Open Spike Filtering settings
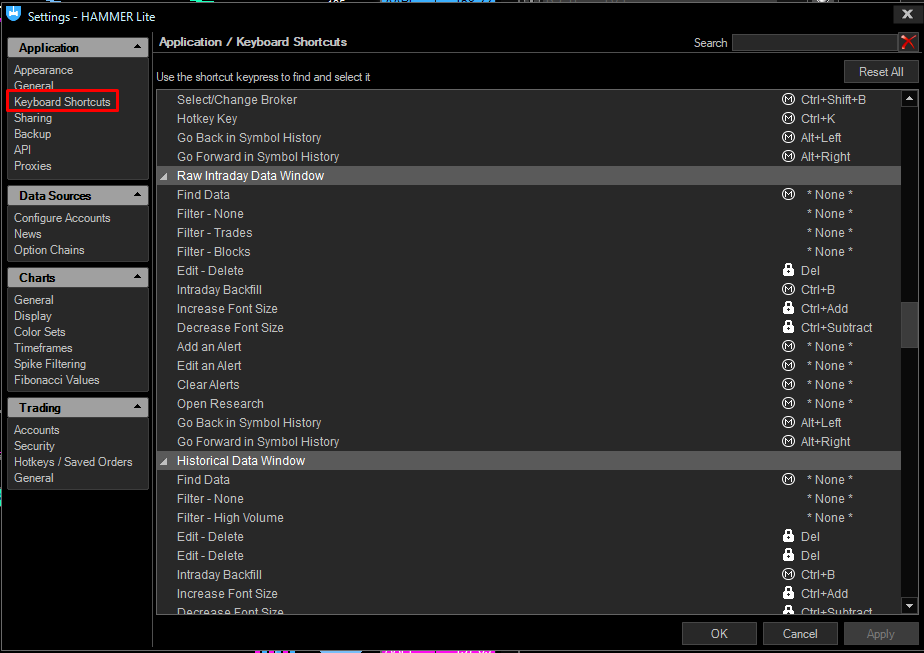This screenshot has height=653, width=924. point(50,364)
